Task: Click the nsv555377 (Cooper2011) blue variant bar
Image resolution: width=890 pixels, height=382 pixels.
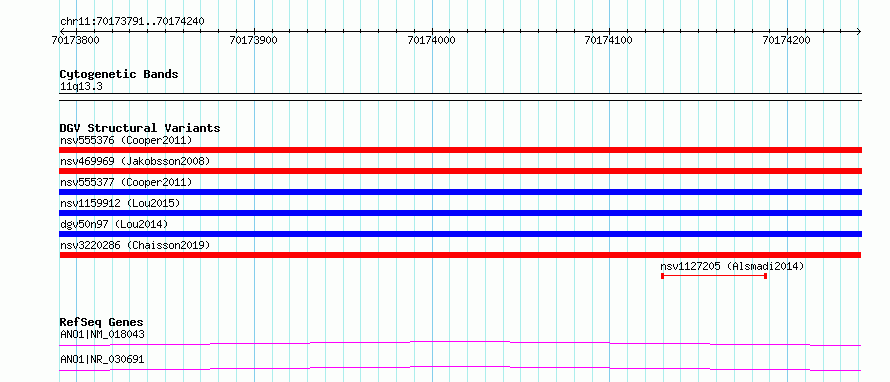Action: (x=460, y=192)
